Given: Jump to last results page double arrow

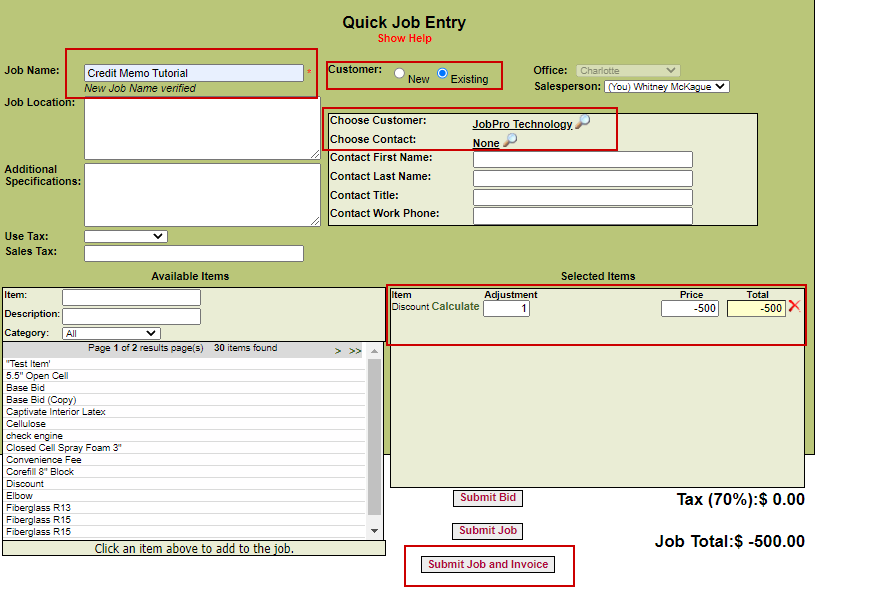Looking at the screenshot, I should (355, 351).
